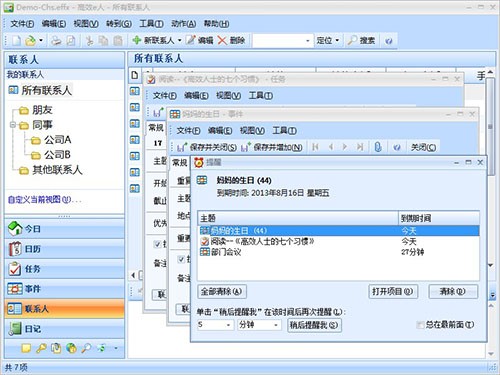Screen dimensions: 500x375
Task: Click 打开项目(O) button
Action: pos(393,292)
